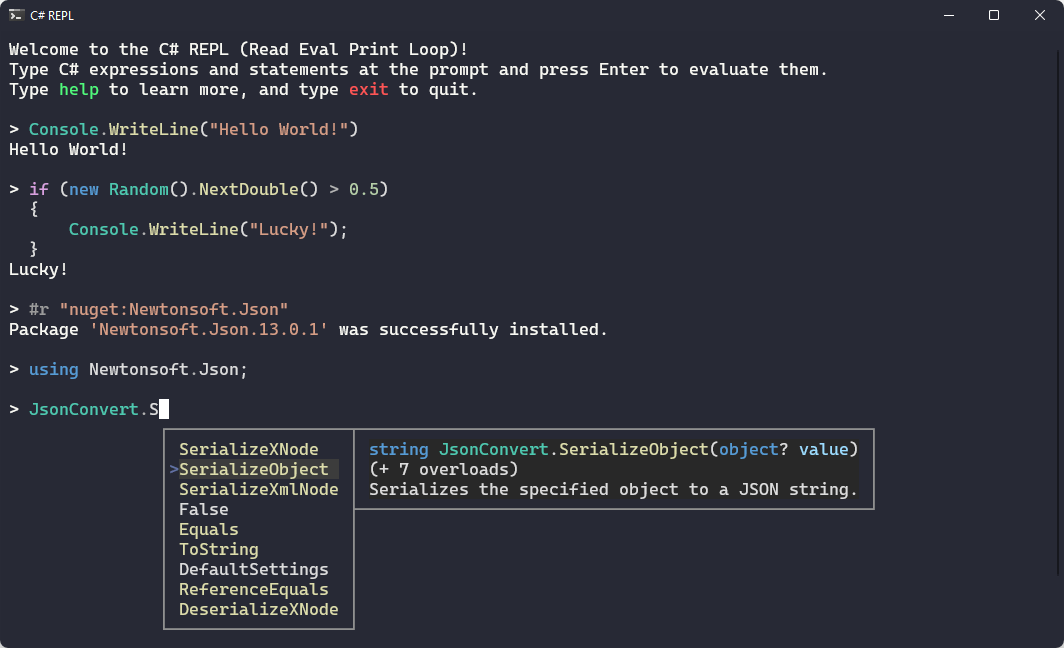Choose the False autocomplete entry

pos(203,509)
